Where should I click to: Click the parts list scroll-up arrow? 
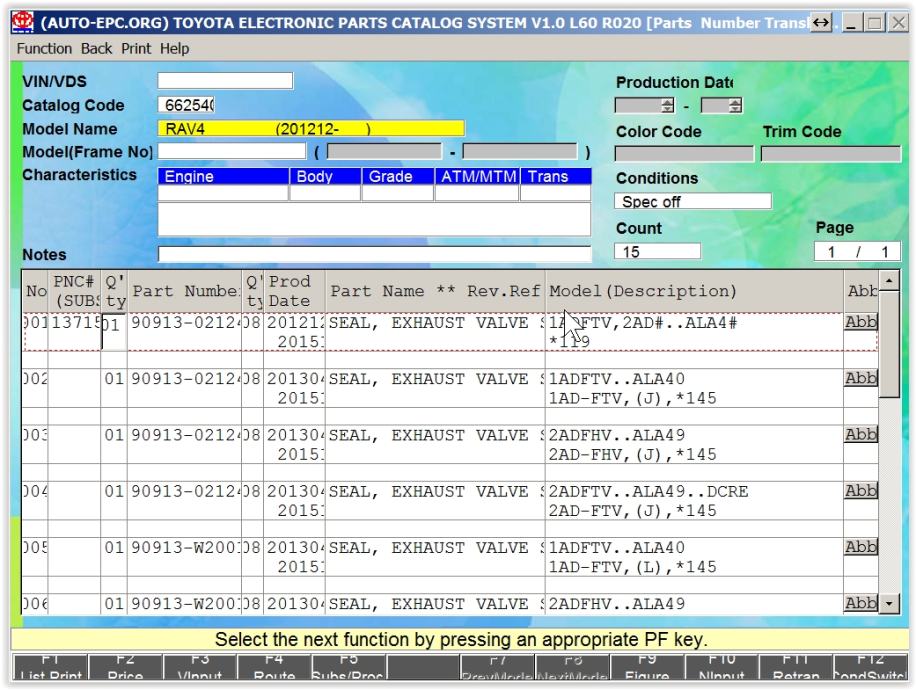click(889, 281)
